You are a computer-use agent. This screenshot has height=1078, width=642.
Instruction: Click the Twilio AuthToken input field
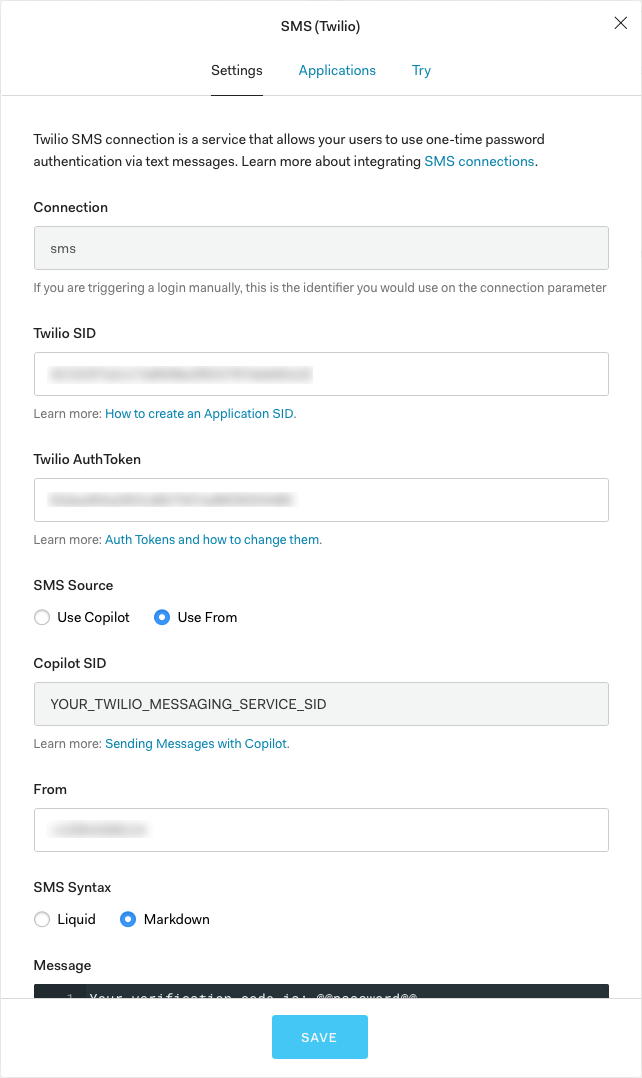321,500
